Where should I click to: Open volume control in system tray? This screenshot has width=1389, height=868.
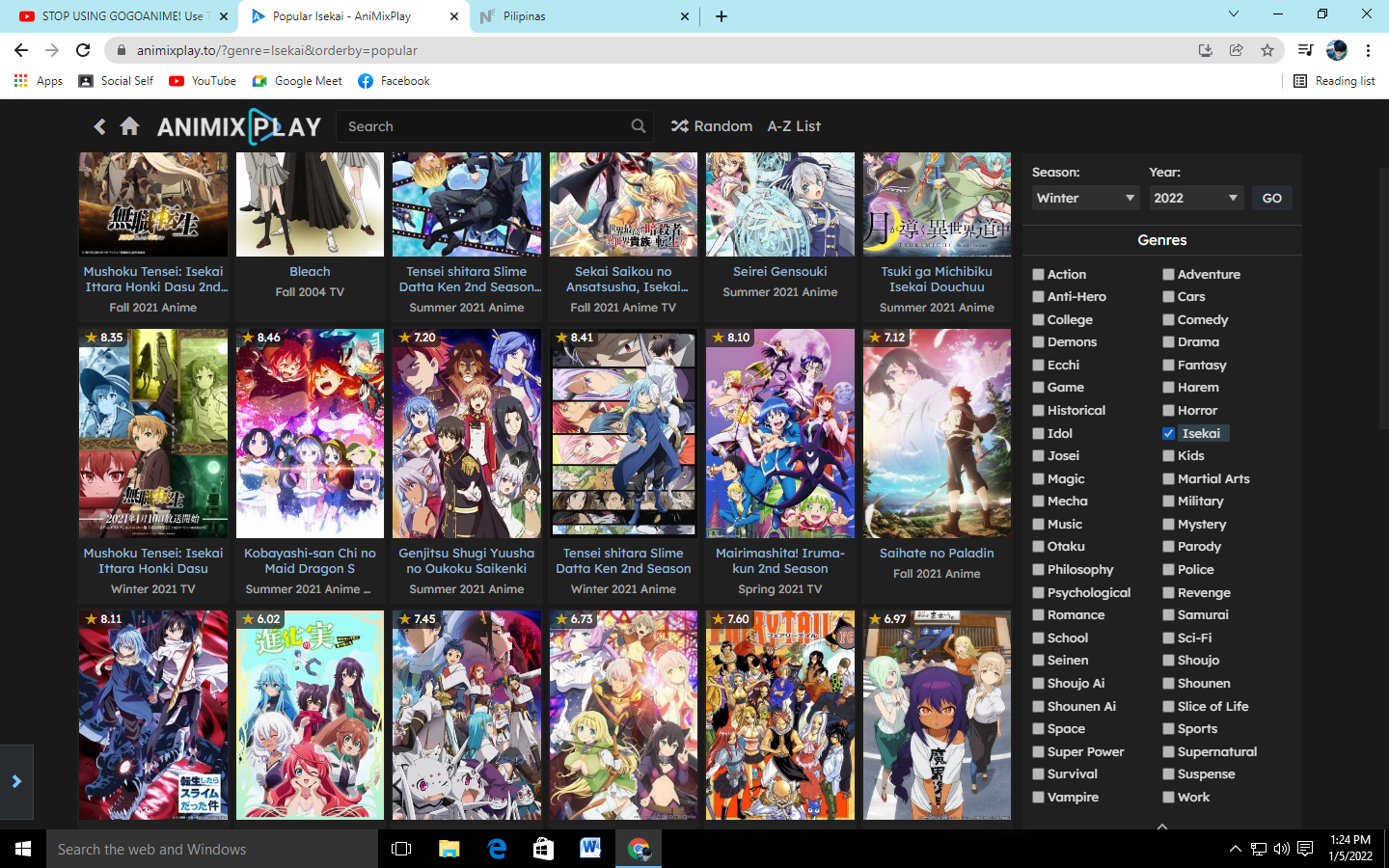1282,849
